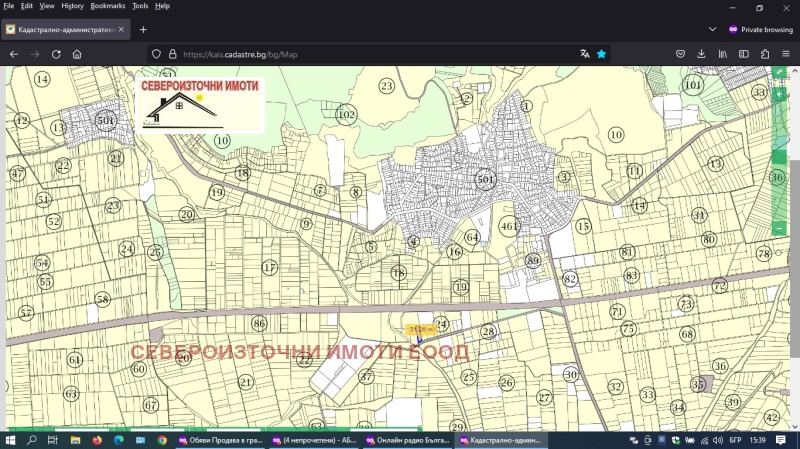The width and height of the screenshot is (800, 449).
Task: Click map district label 64
Action: tap(472, 237)
